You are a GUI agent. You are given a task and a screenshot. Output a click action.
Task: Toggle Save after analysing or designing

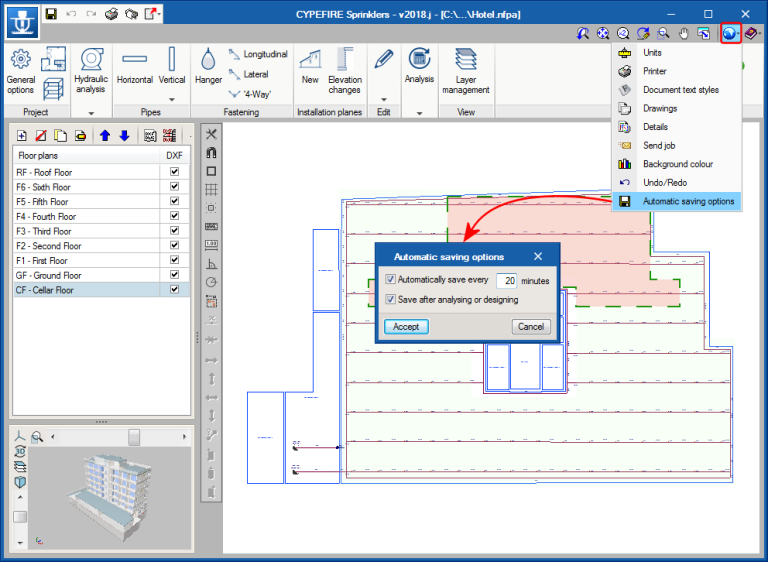pyautogui.click(x=391, y=300)
